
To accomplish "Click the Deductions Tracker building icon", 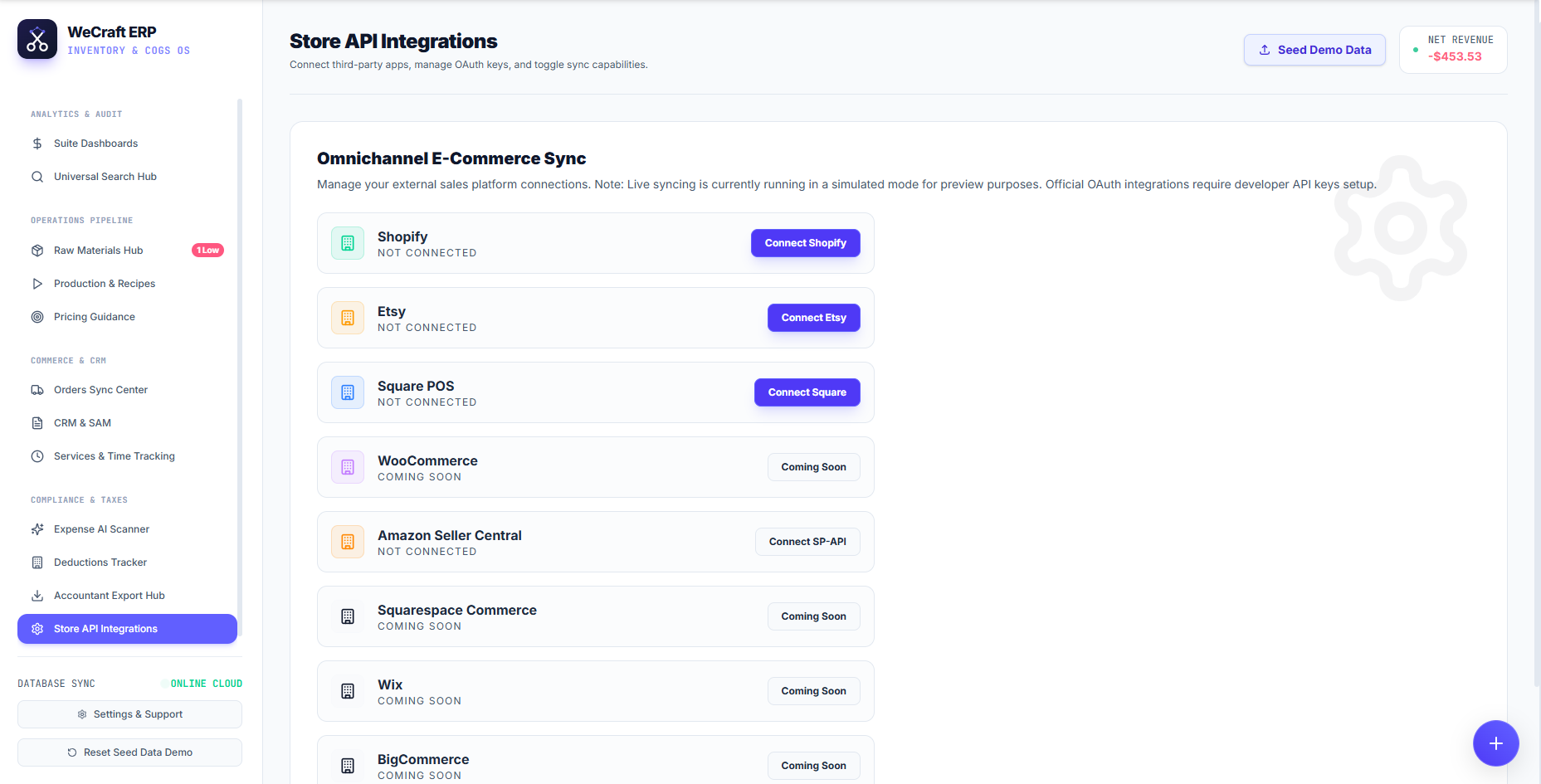I will tap(37, 562).
